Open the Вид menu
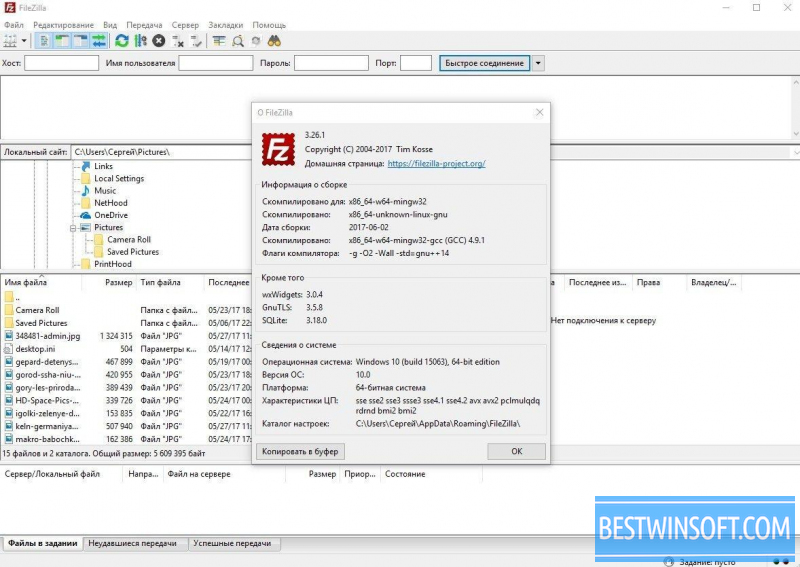 [x=110, y=24]
